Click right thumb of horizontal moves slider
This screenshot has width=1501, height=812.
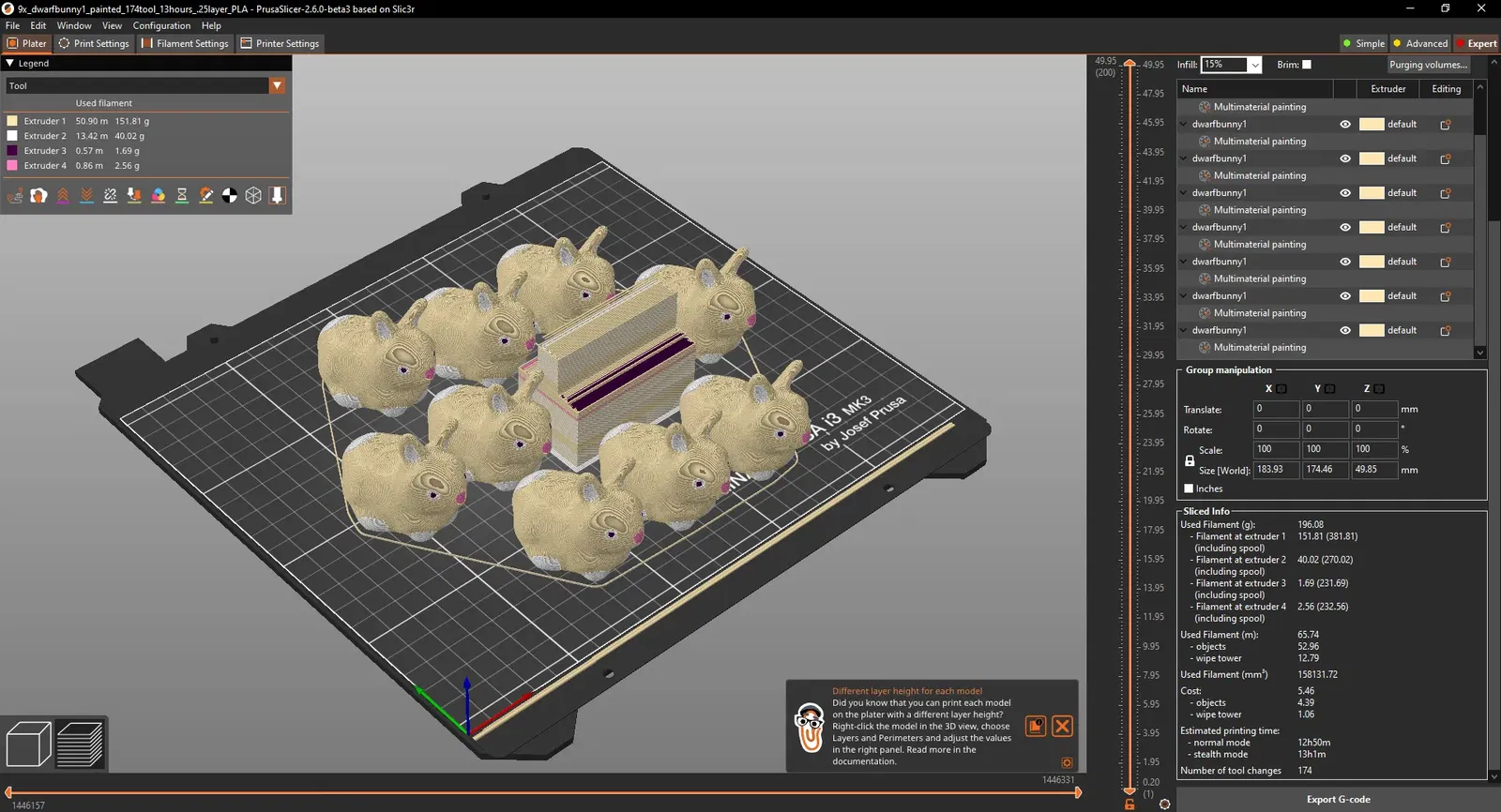coord(1078,792)
